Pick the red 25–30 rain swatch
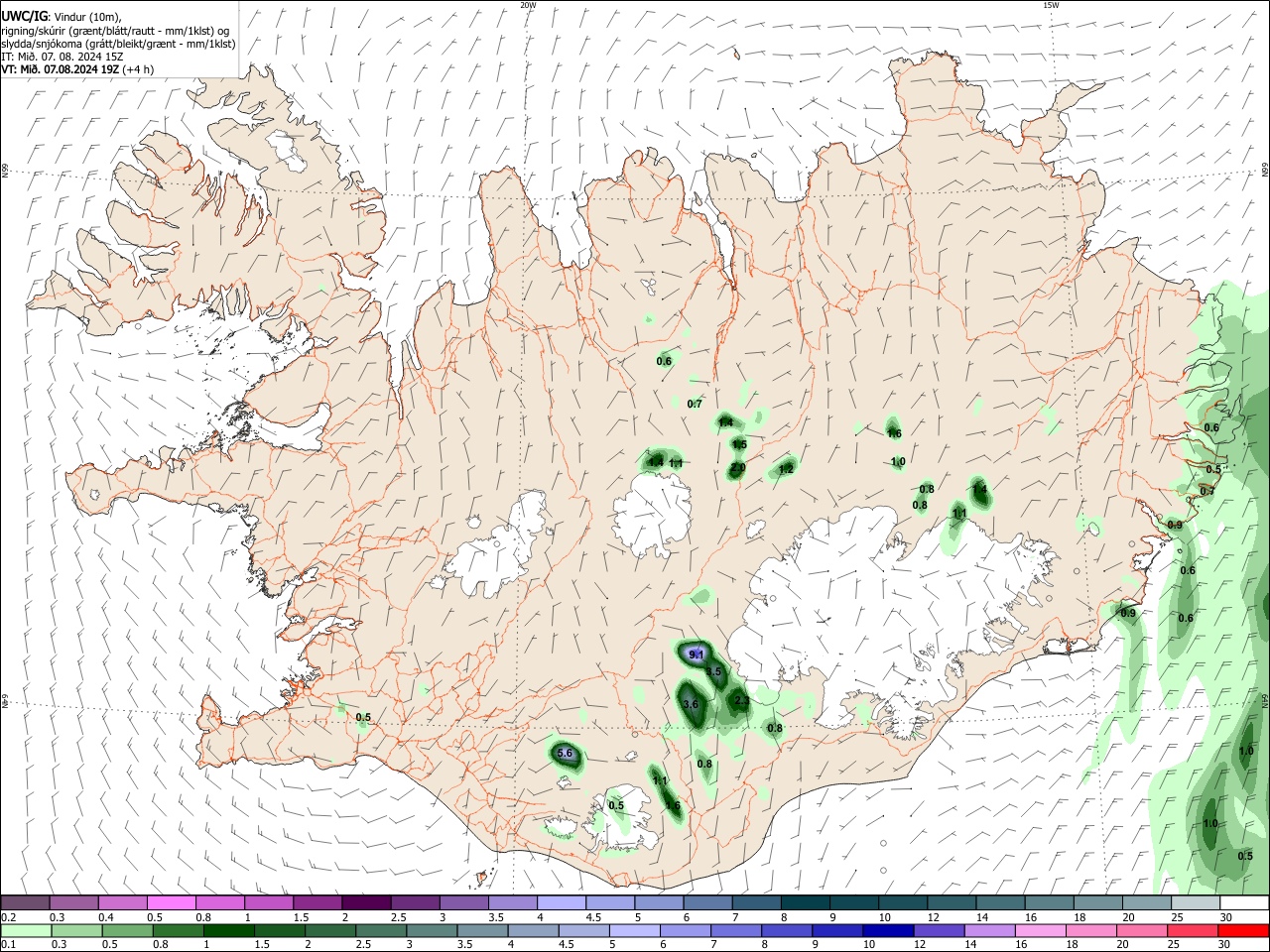Image resolution: width=1270 pixels, height=952 pixels. 1193,931
